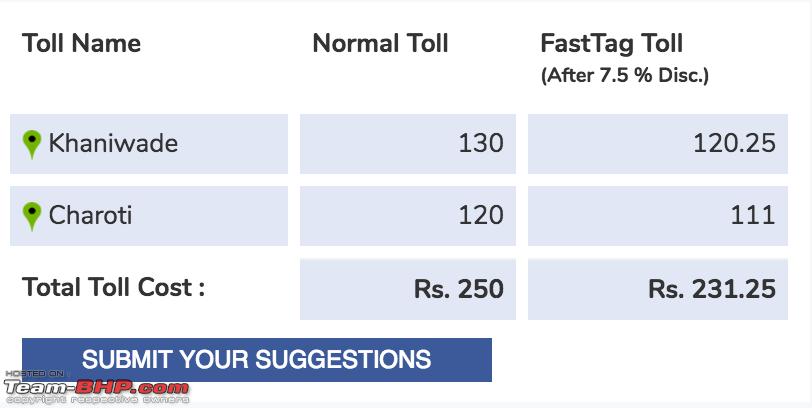Select Charoti FastTag toll value 111
Image resolution: width=812 pixels, height=408 pixels.
point(753,215)
